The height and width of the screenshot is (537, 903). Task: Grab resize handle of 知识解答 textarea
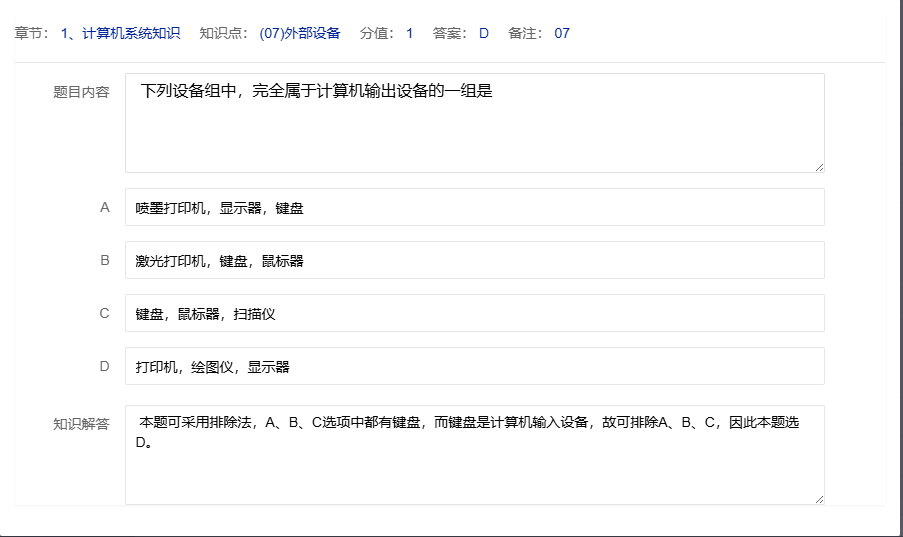818,498
